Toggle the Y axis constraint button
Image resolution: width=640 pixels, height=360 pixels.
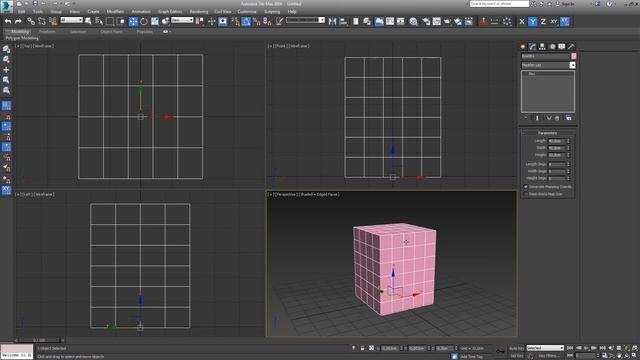click(532, 21)
